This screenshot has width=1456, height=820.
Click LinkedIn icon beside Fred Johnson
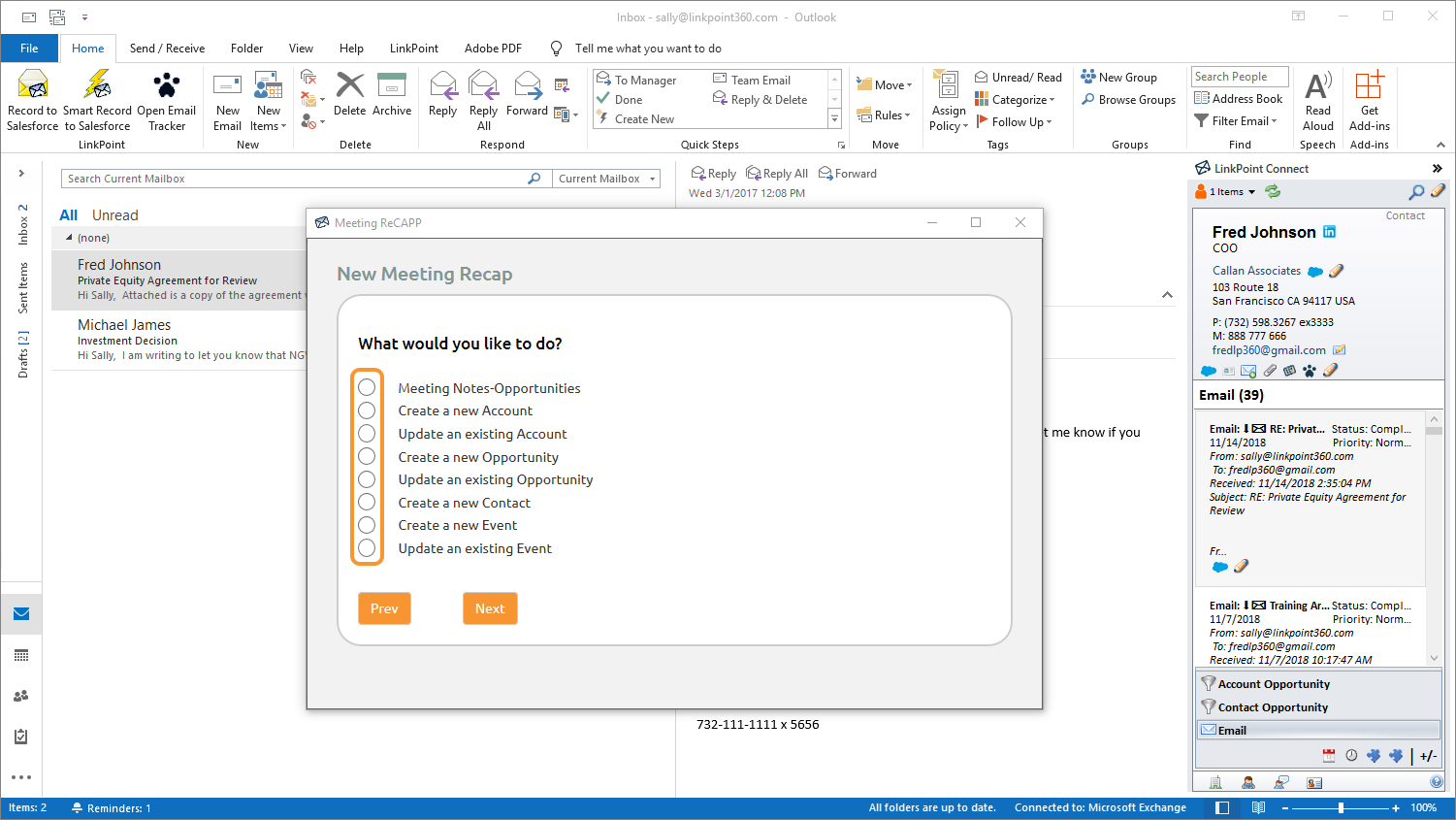point(1330,232)
